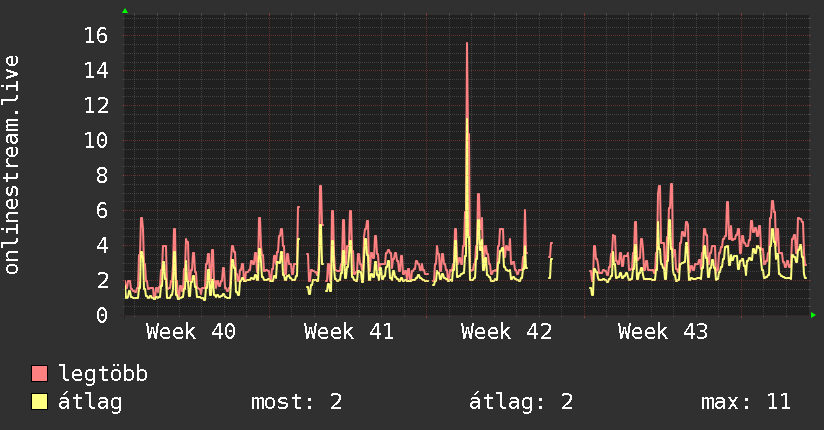The height and width of the screenshot is (430, 824).
Task: Click the pink legtöbb legend swatch
Action: 39,373
